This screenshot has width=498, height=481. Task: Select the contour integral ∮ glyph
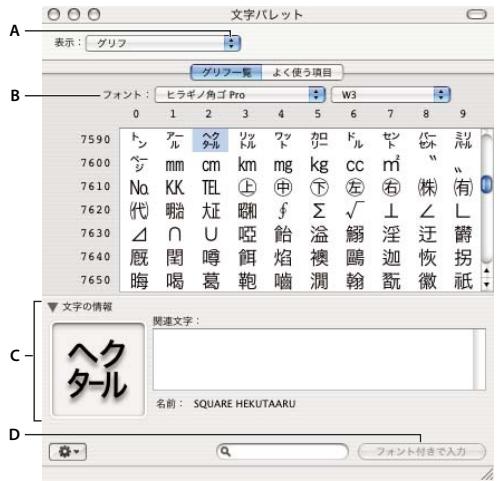point(283,211)
